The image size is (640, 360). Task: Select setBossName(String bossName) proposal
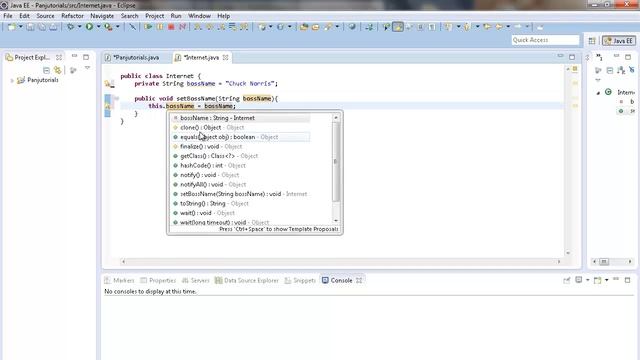240,194
